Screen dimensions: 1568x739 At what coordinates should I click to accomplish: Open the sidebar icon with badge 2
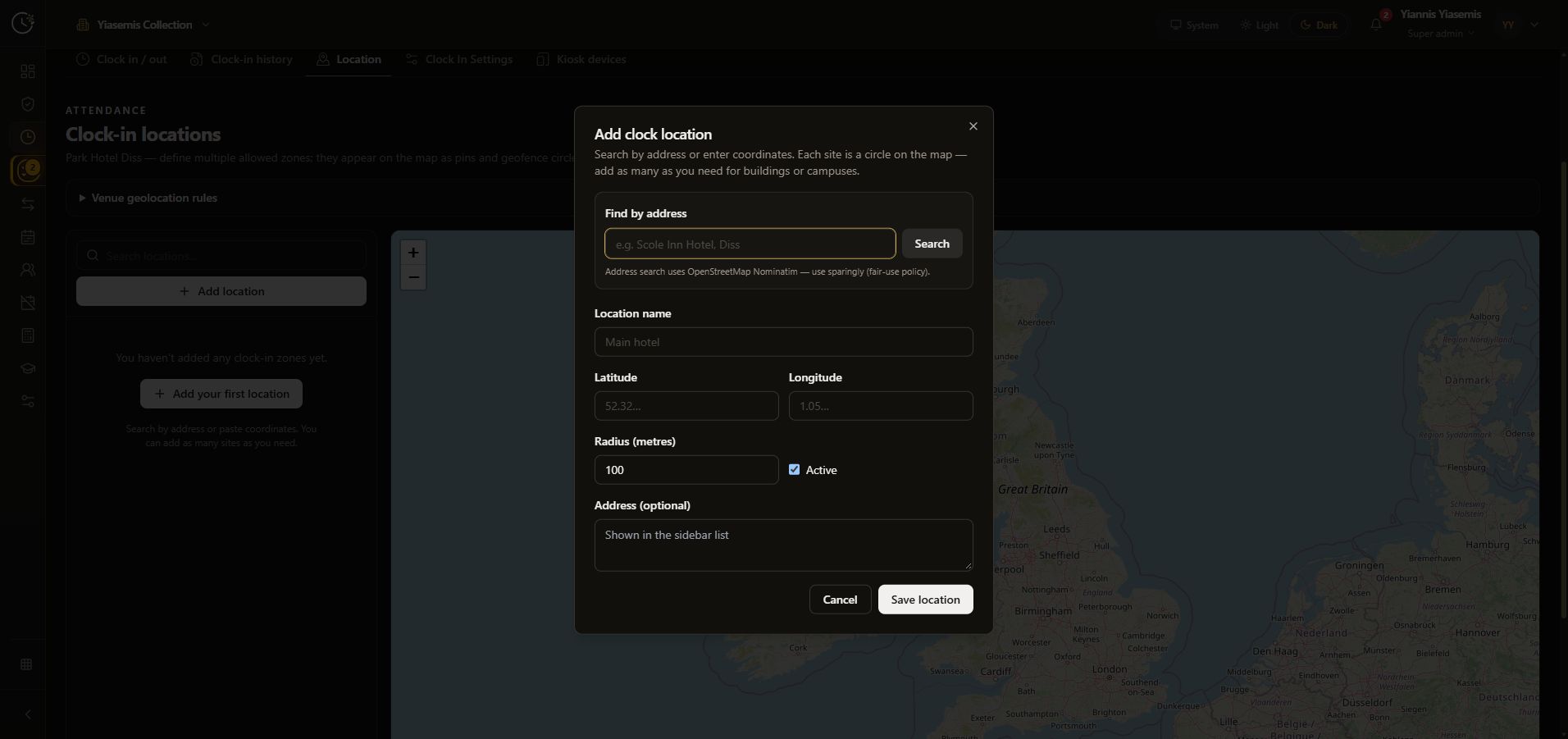(28, 171)
